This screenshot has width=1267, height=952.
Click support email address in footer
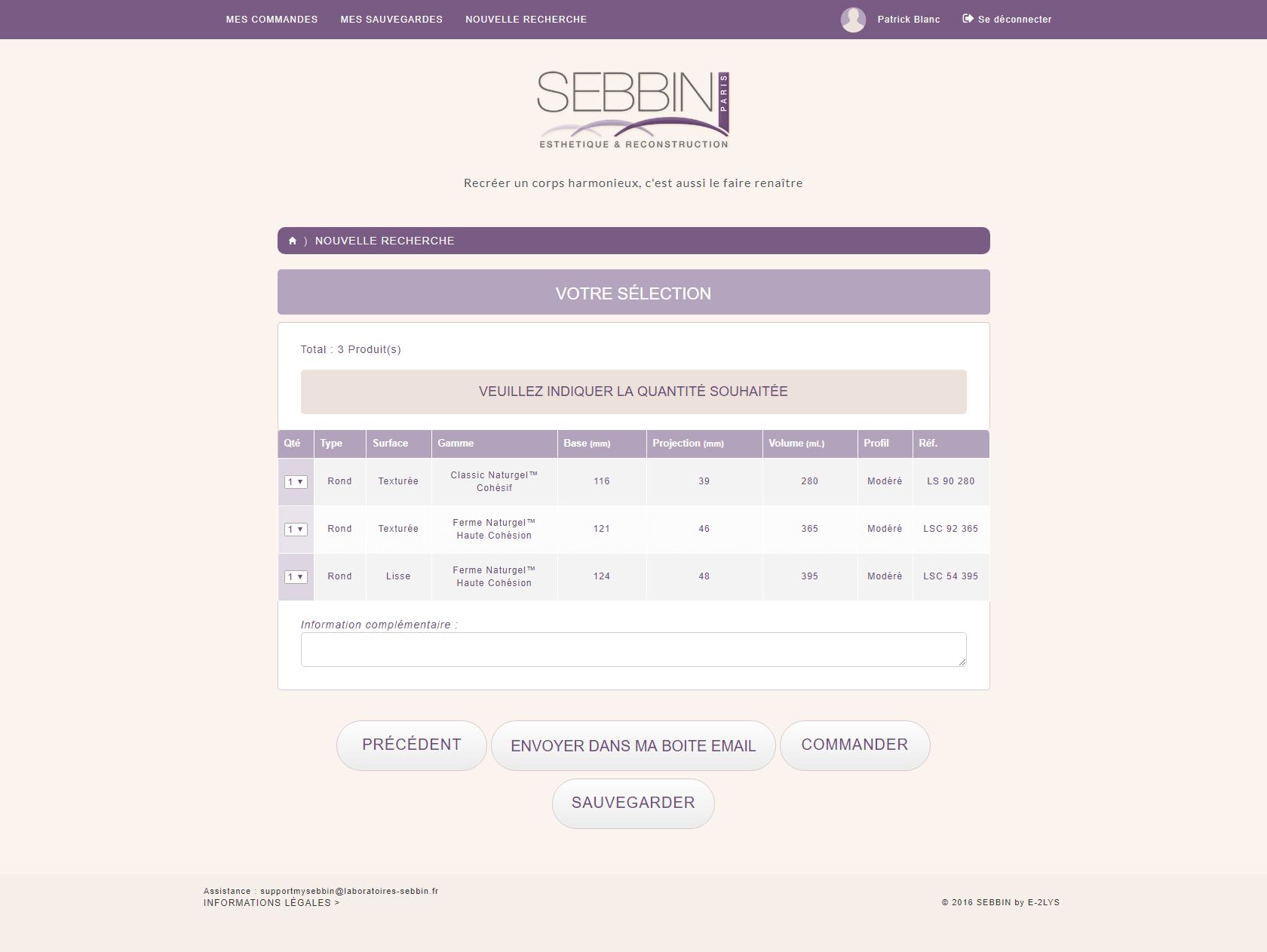click(349, 891)
